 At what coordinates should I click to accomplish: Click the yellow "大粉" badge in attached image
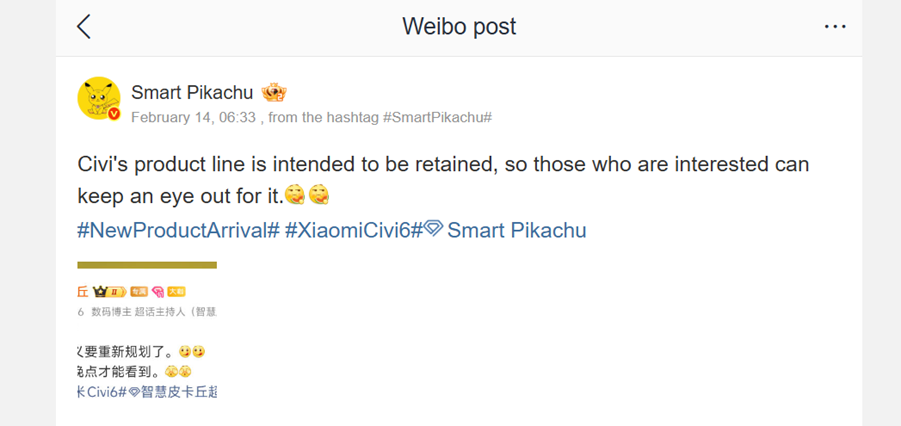(176, 292)
